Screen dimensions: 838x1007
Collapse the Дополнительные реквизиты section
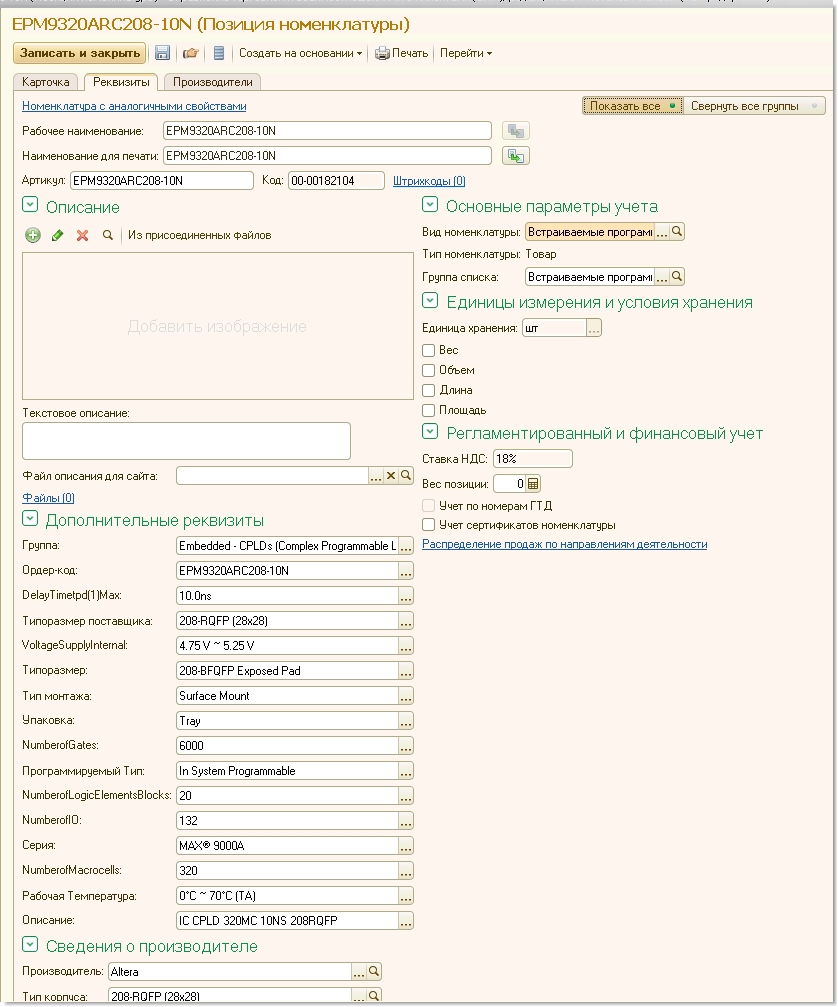[30, 519]
